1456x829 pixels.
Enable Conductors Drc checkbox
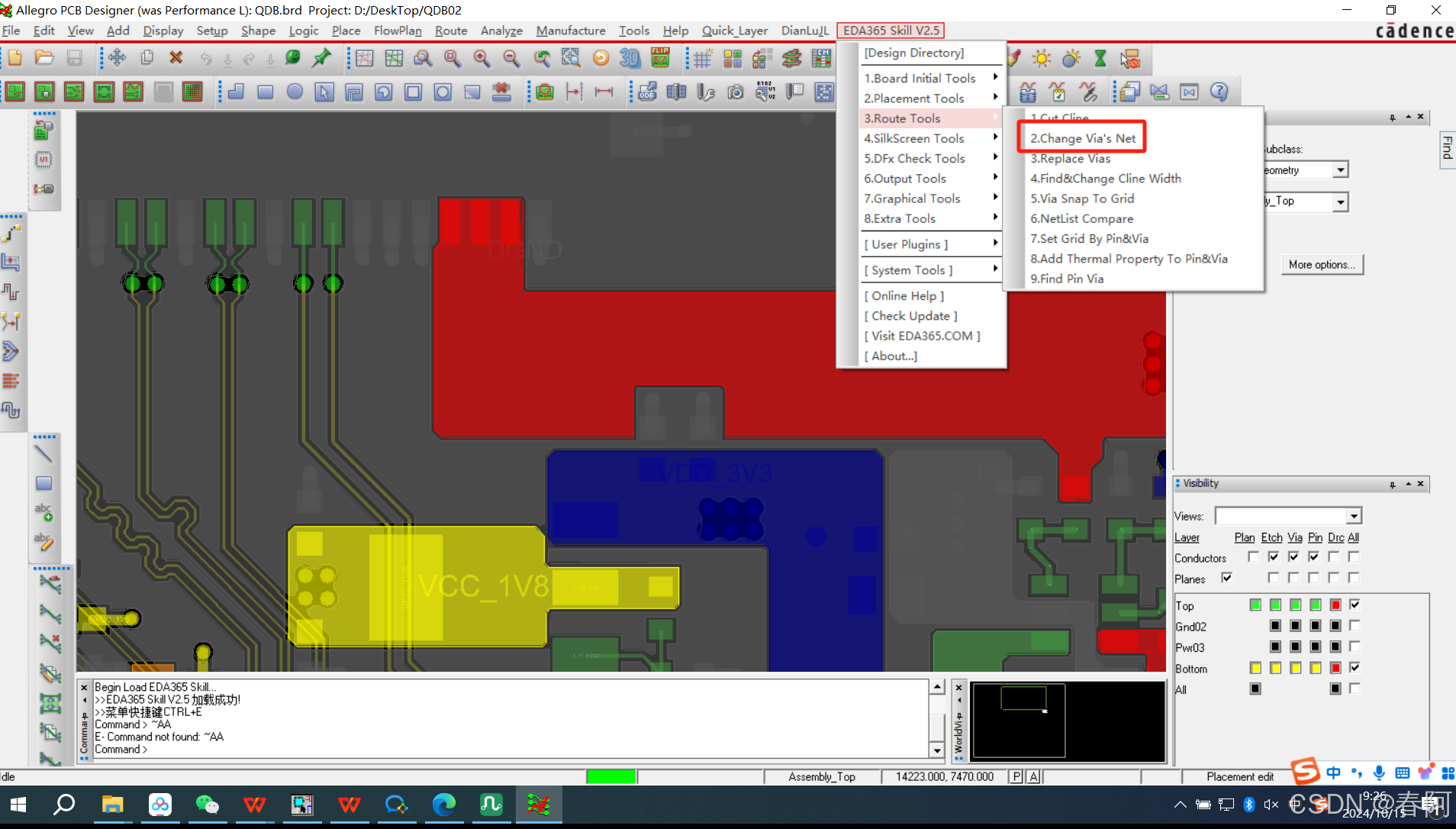click(1333, 556)
